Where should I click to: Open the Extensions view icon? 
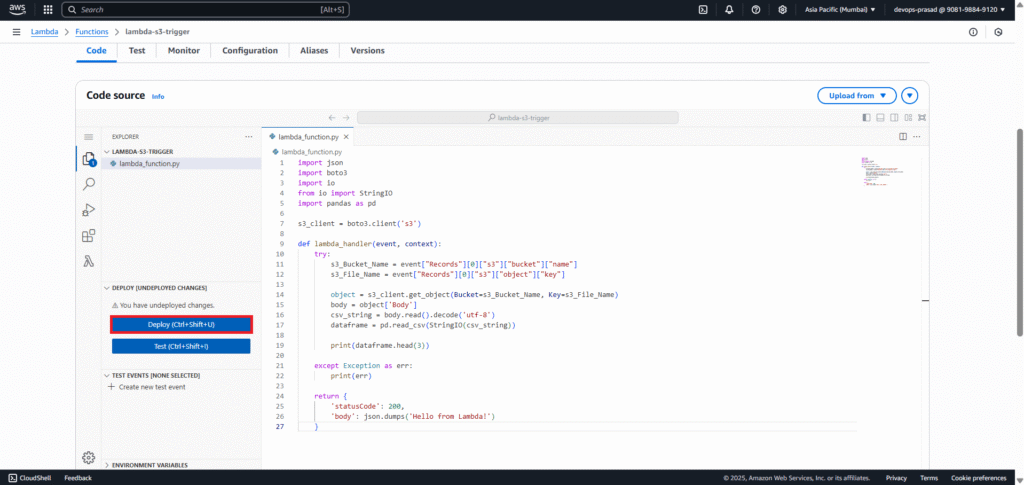coord(89,236)
